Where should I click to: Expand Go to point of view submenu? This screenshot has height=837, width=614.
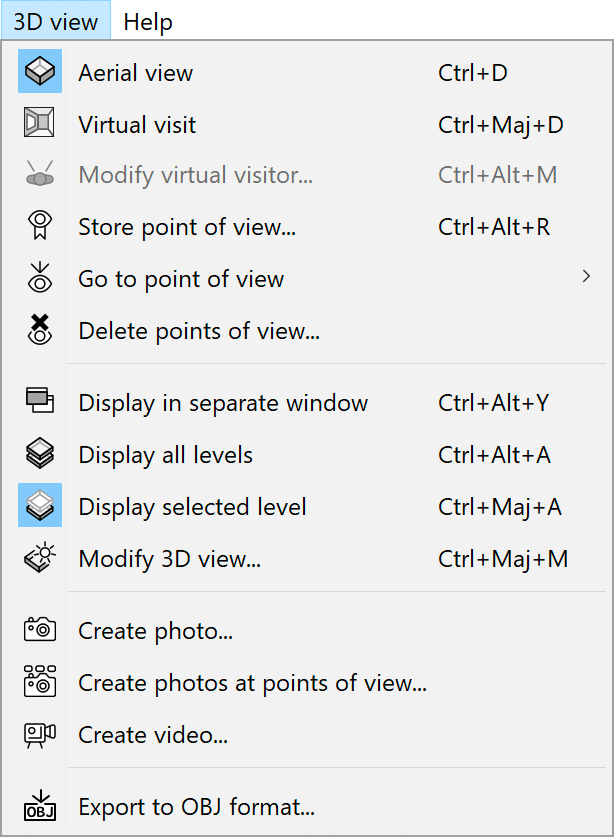point(181,279)
